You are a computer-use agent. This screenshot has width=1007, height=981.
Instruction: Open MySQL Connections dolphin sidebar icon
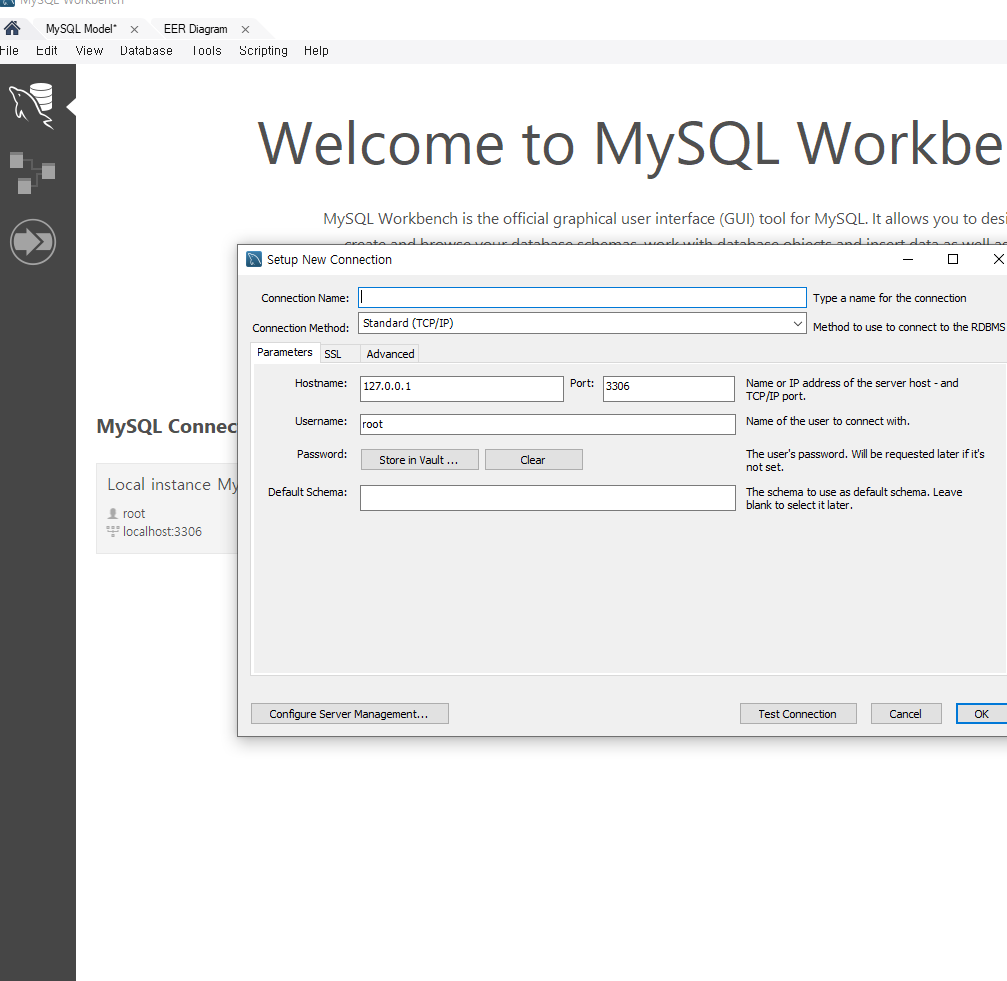(31, 106)
